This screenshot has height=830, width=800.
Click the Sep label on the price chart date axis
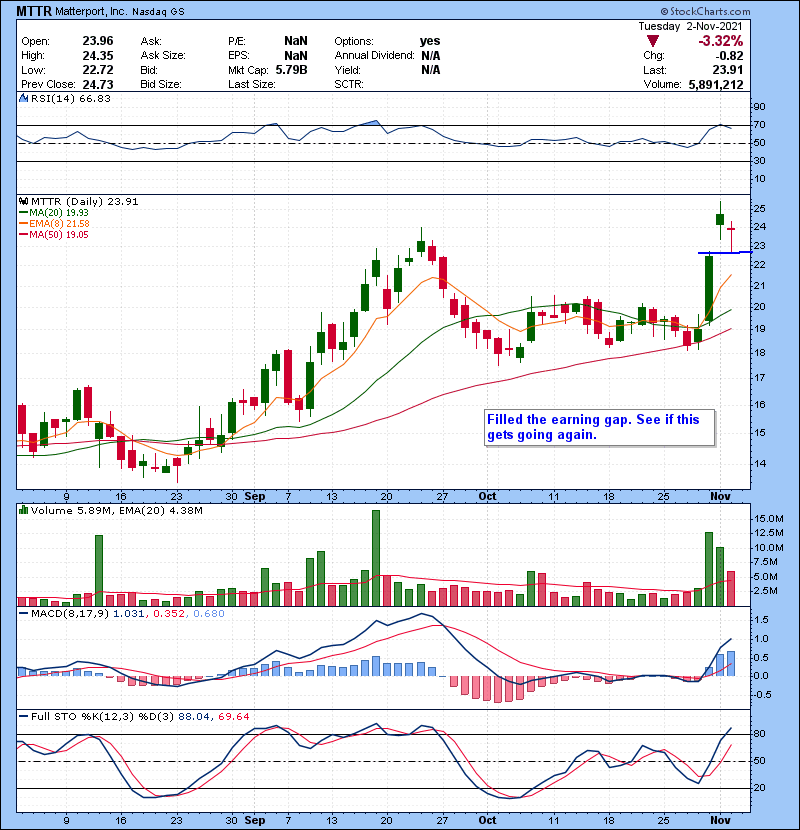coord(255,497)
